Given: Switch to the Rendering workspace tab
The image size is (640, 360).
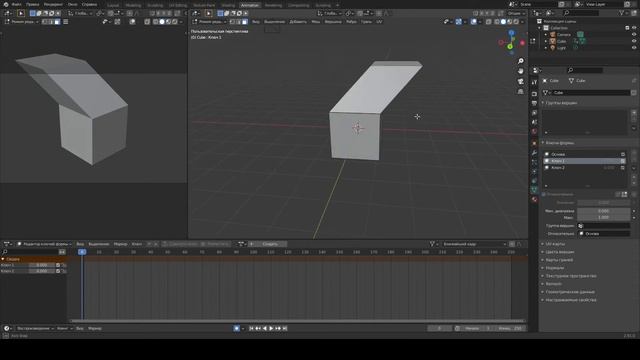Looking at the screenshot, I should pos(273,5).
